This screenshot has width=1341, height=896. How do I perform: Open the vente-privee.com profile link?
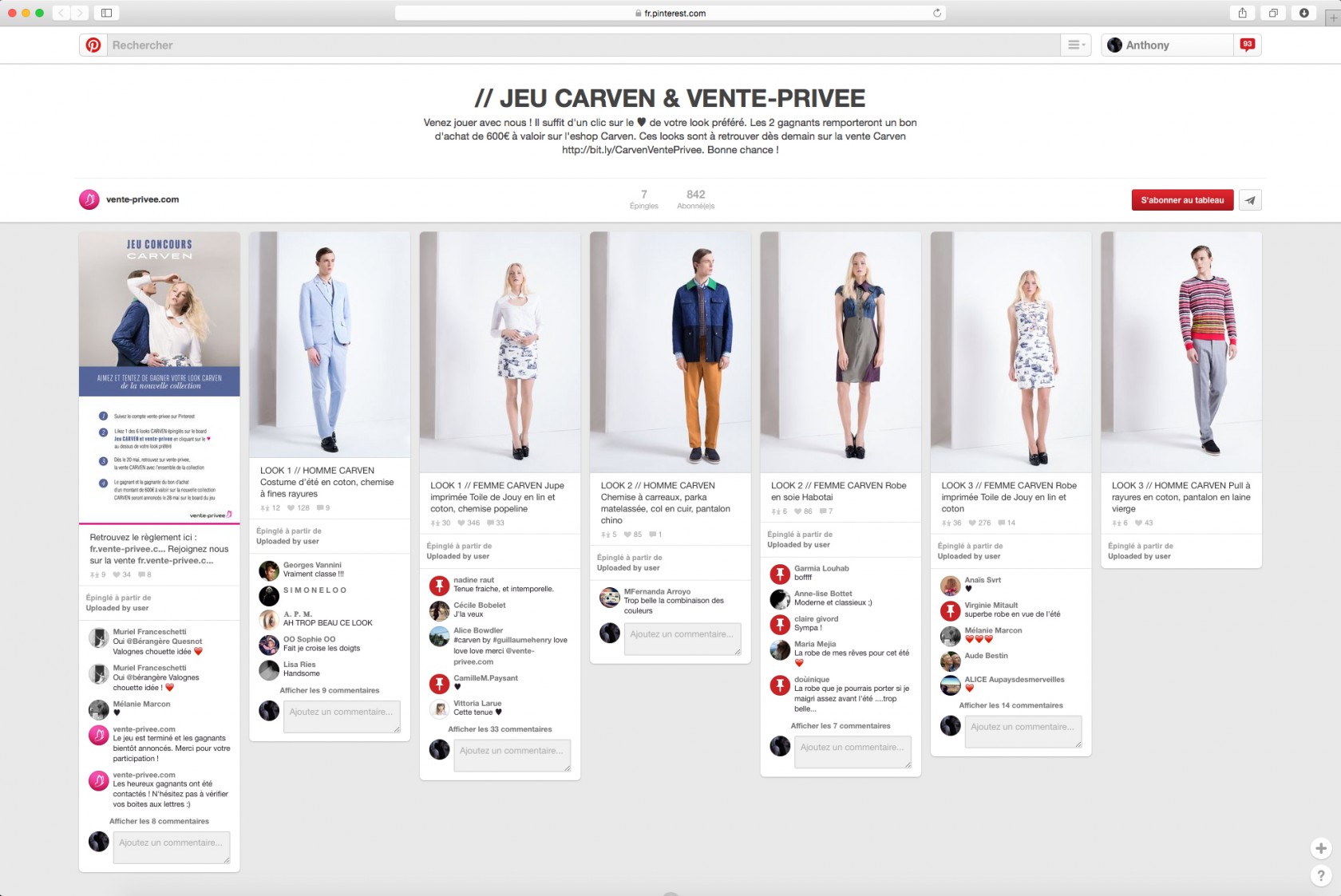(x=142, y=199)
